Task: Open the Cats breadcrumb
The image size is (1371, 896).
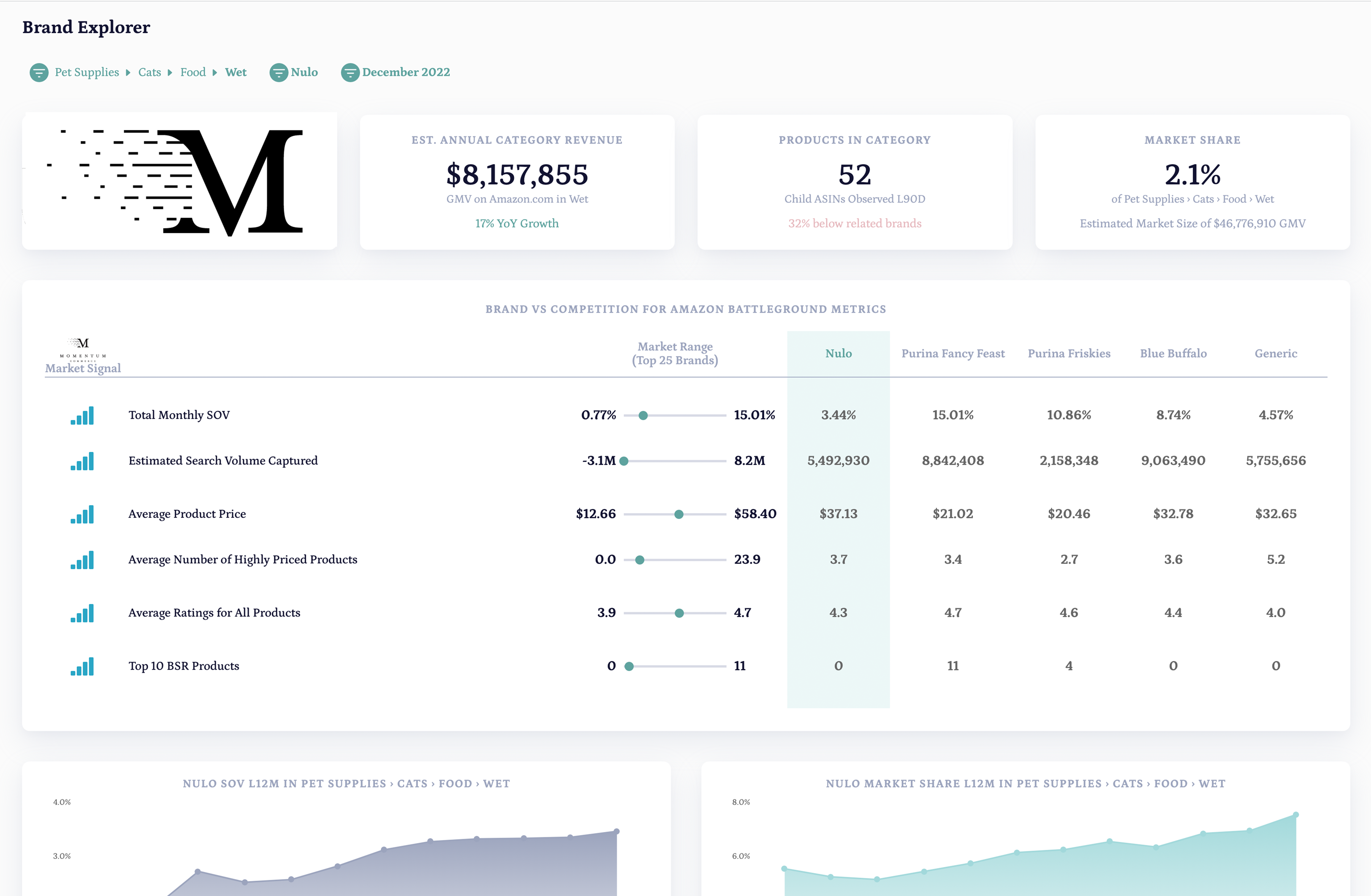Action: [150, 73]
